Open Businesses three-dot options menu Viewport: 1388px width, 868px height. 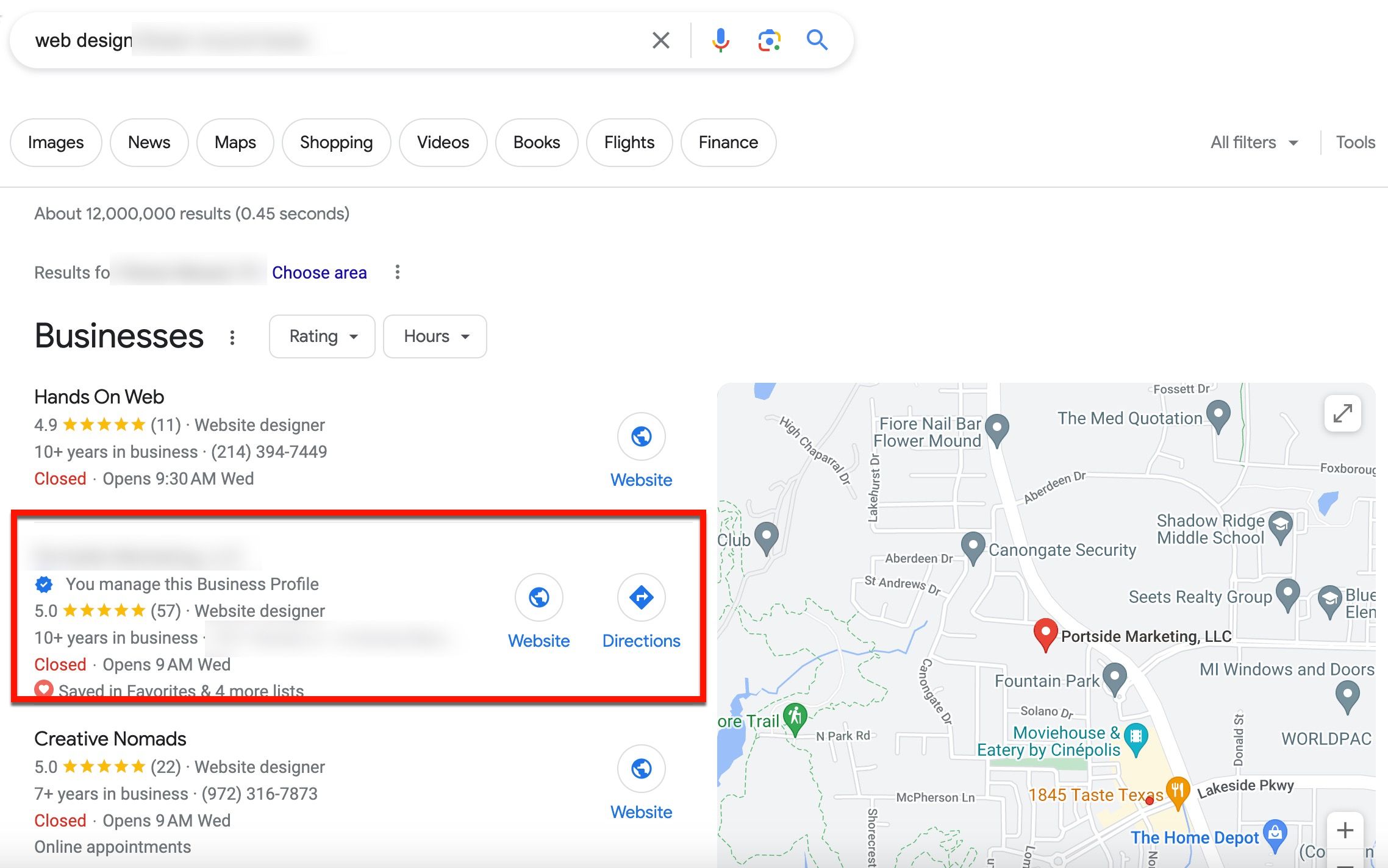tap(232, 337)
